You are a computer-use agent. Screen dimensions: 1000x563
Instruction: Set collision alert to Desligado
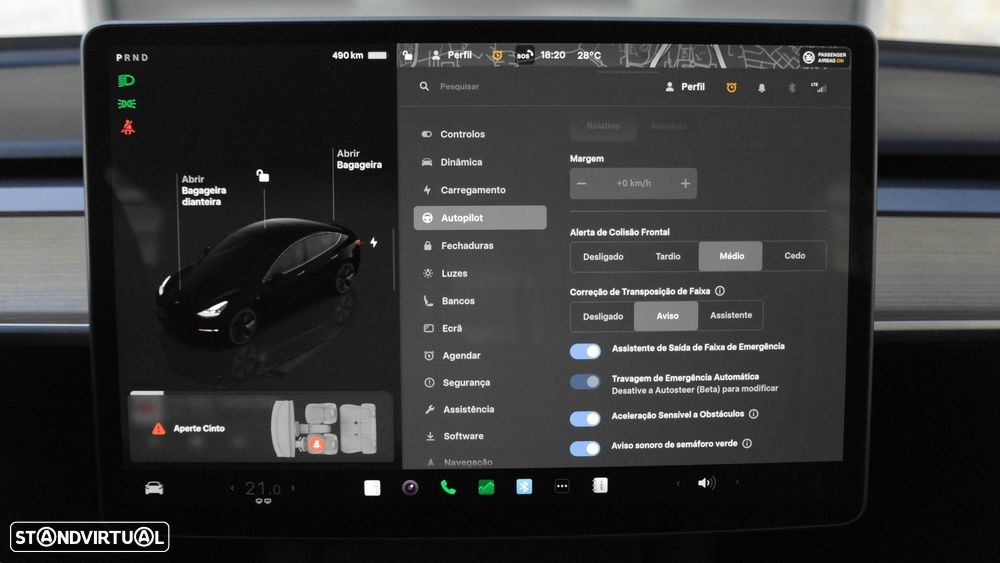[x=603, y=256]
